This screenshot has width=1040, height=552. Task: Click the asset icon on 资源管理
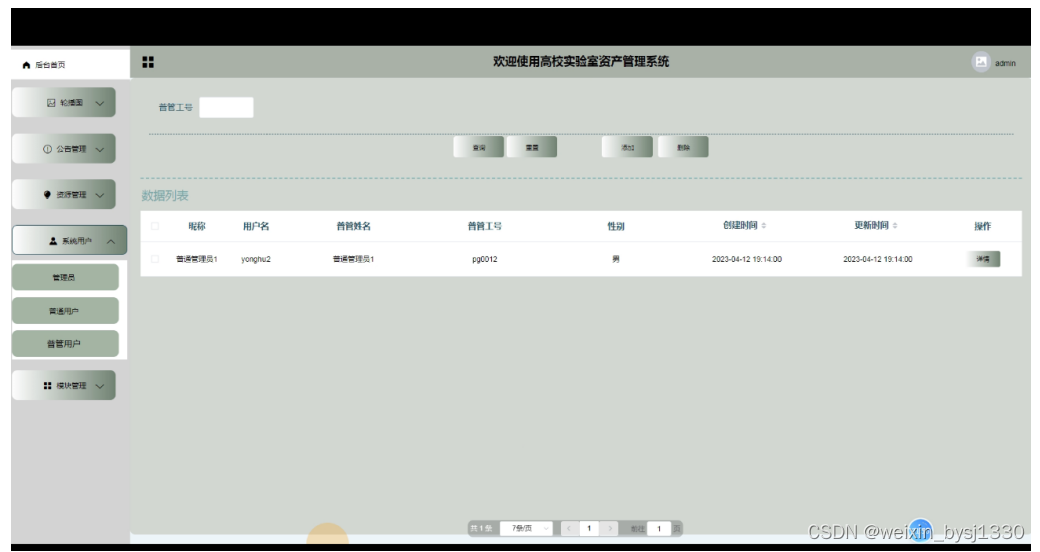tap(47, 195)
